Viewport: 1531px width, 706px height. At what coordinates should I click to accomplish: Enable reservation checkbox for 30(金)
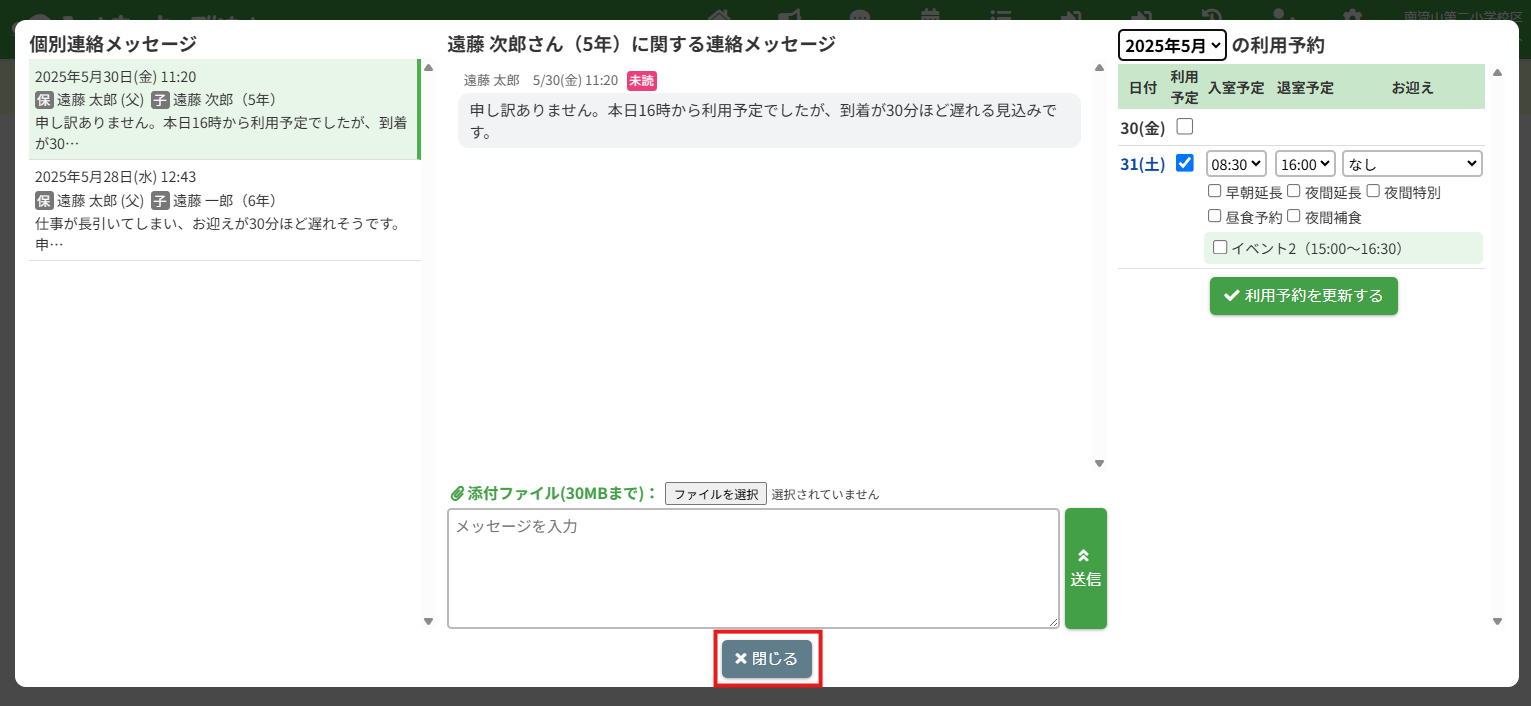(x=1185, y=127)
